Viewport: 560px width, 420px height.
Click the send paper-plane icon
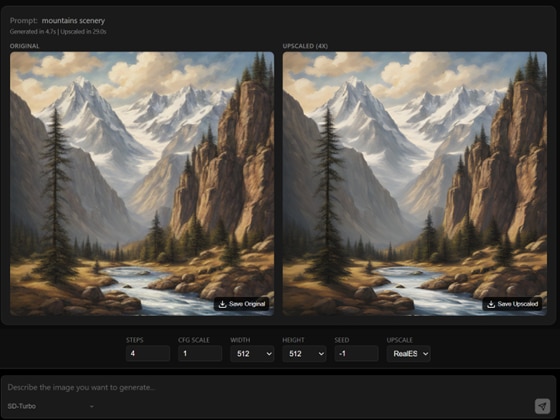point(542,406)
